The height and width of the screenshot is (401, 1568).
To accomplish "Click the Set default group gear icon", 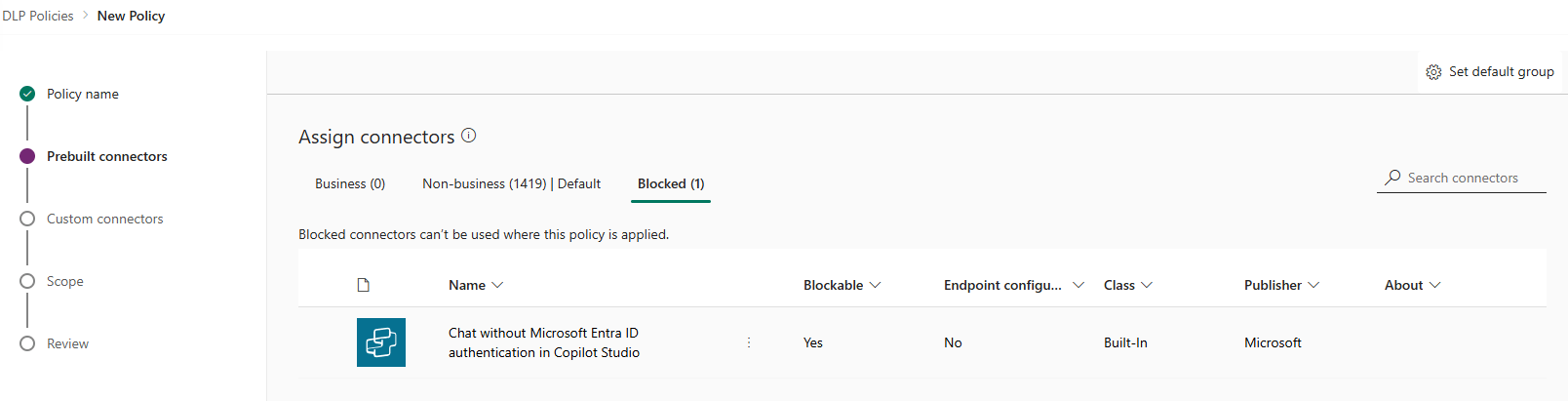I will point(1433,72).
